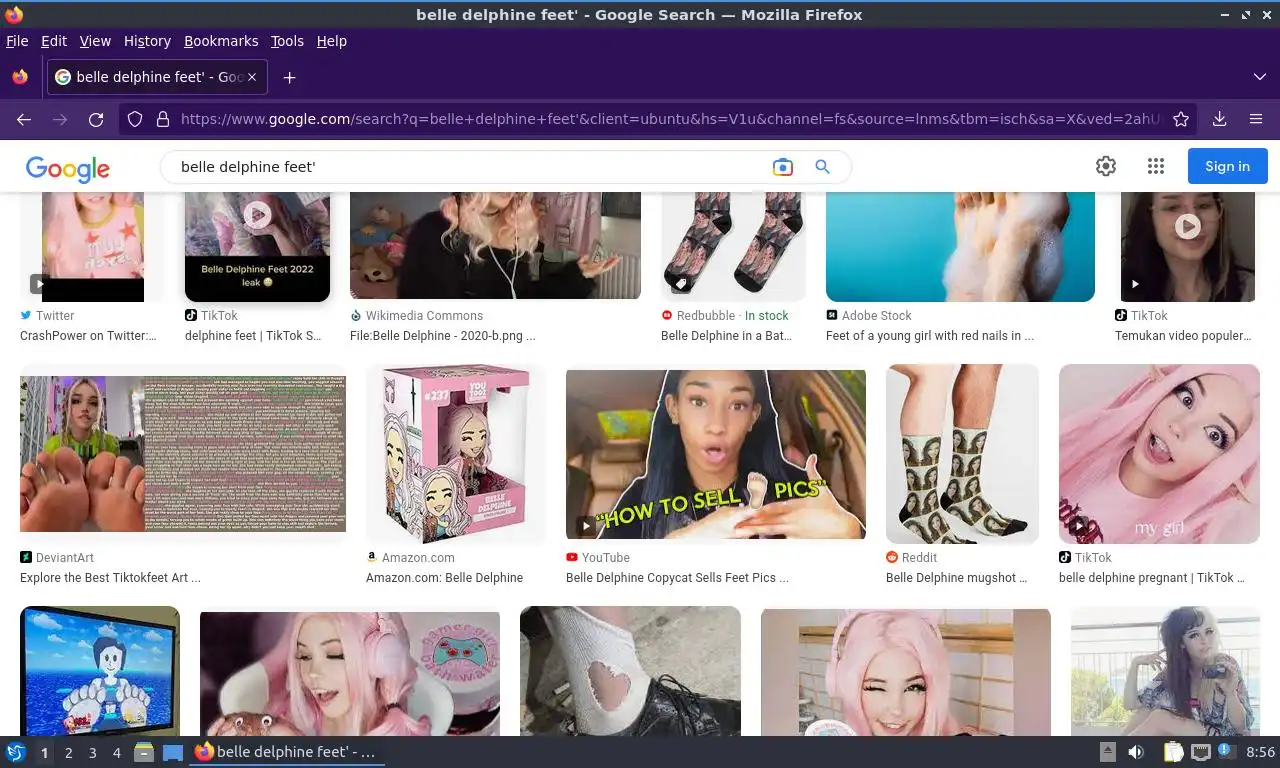Open the Amazon.com Belle Delphine link

(445, 578)
